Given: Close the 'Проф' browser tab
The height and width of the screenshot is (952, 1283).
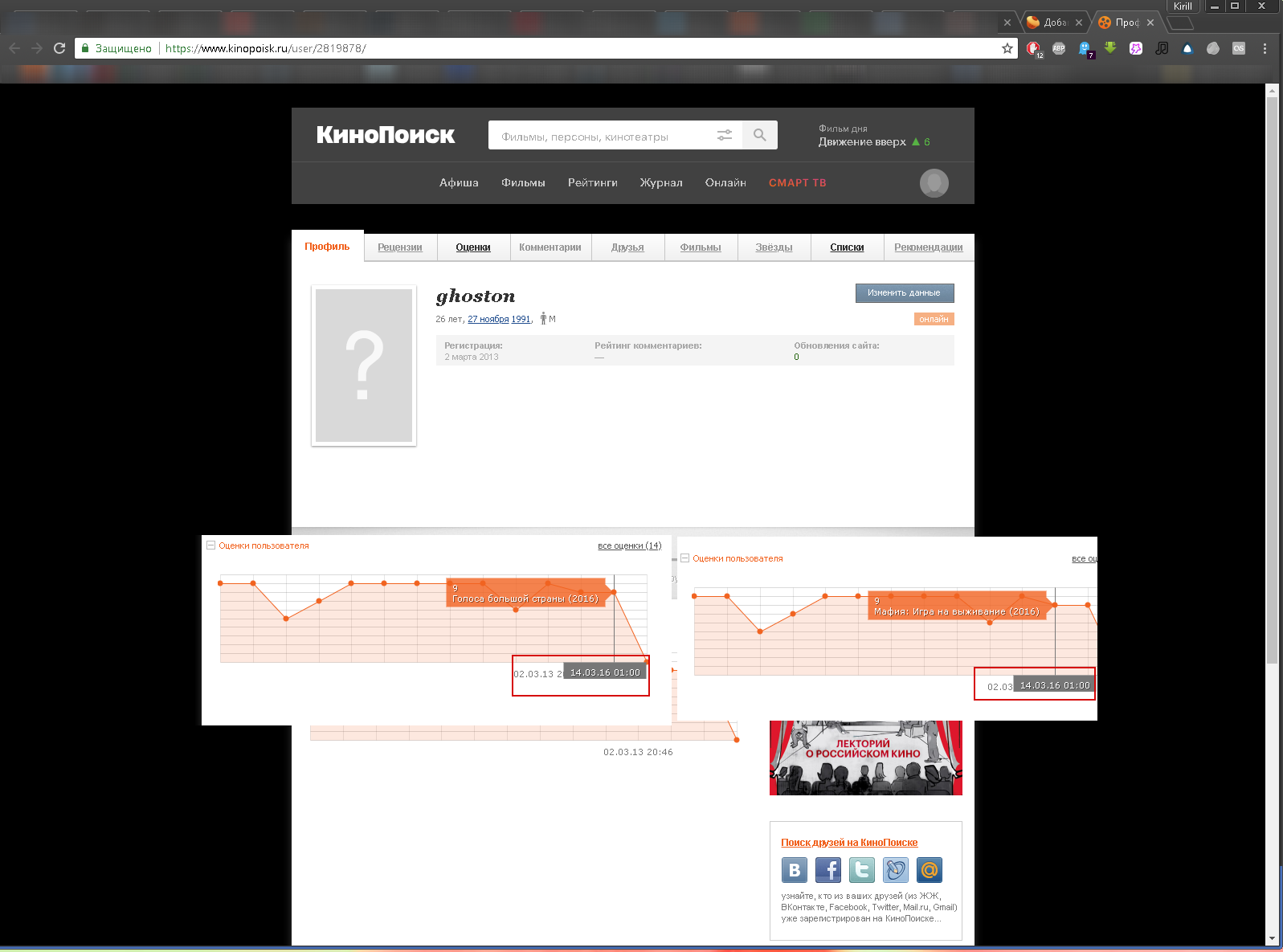Looking at the screenshot, I should pyautogui.click(x=1150, y=22).
